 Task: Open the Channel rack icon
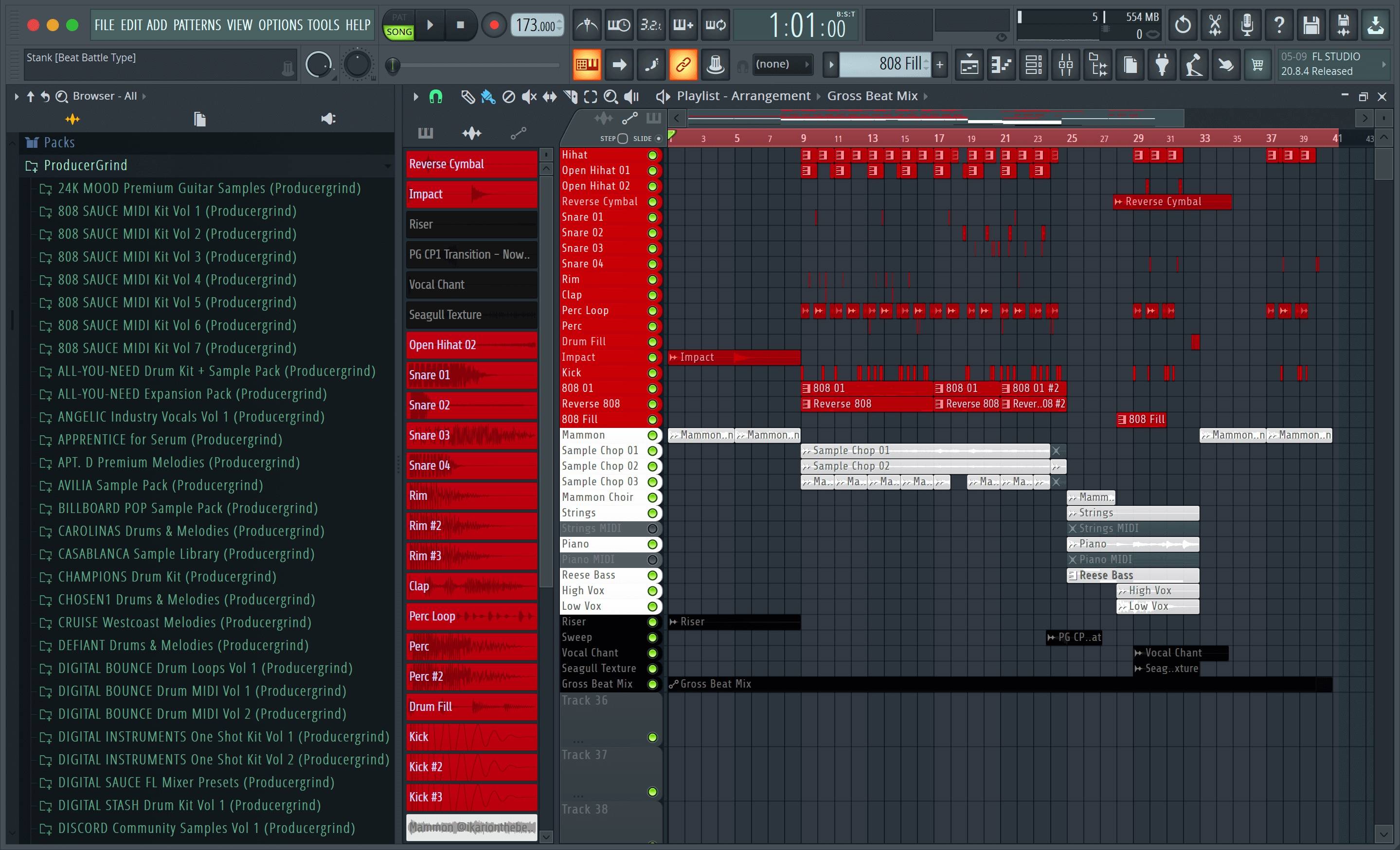click(1034, 65)
